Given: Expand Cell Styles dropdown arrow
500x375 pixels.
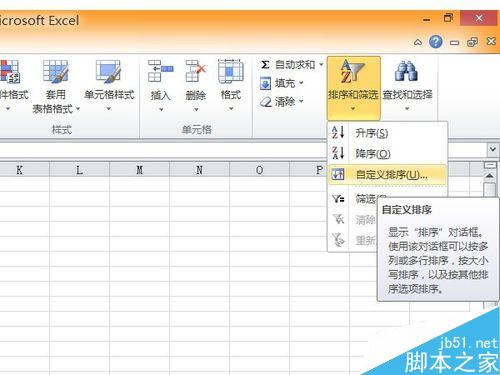Looking at the screenshot, I should point(109,109).
